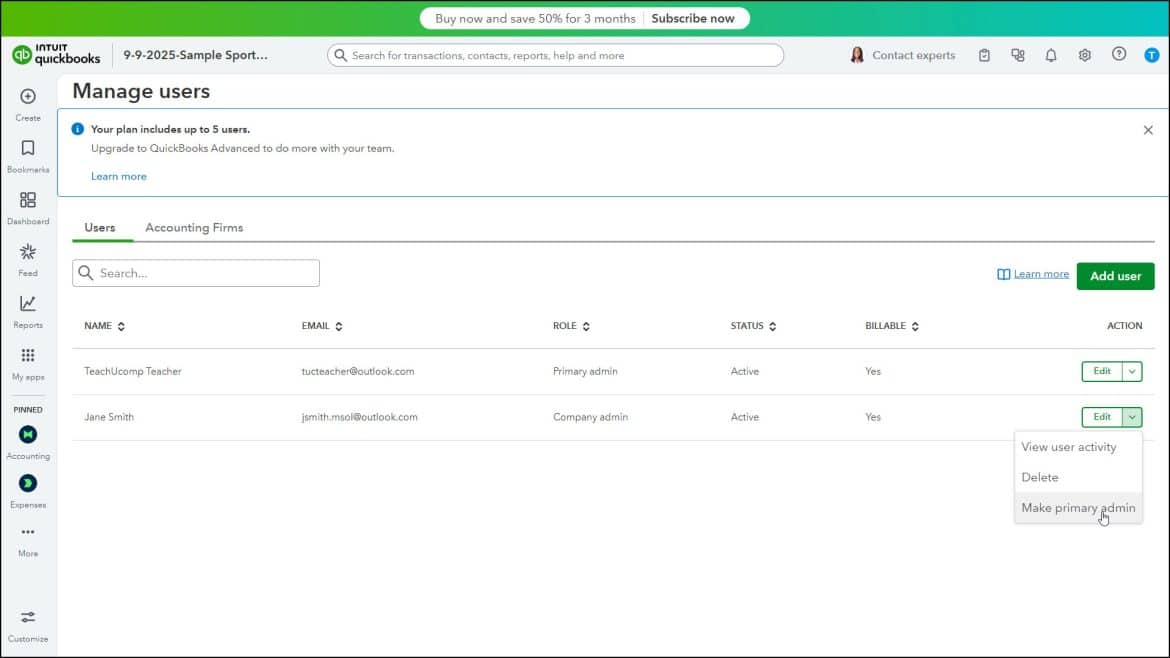Open settings with the gear icon
This screenshot has width=1170, height=658.
1084,55
